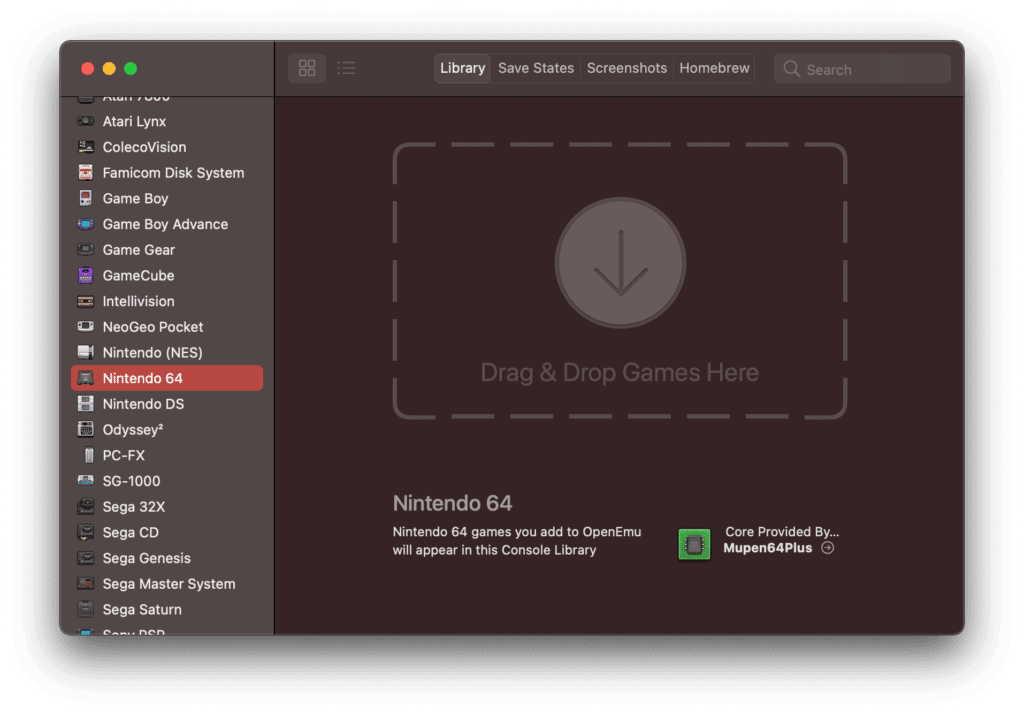Image resolution: width=1024 pixels, height=714 pixels.
Task: Click the Atari Lynx console icon
Action: (x=86, y=121)
